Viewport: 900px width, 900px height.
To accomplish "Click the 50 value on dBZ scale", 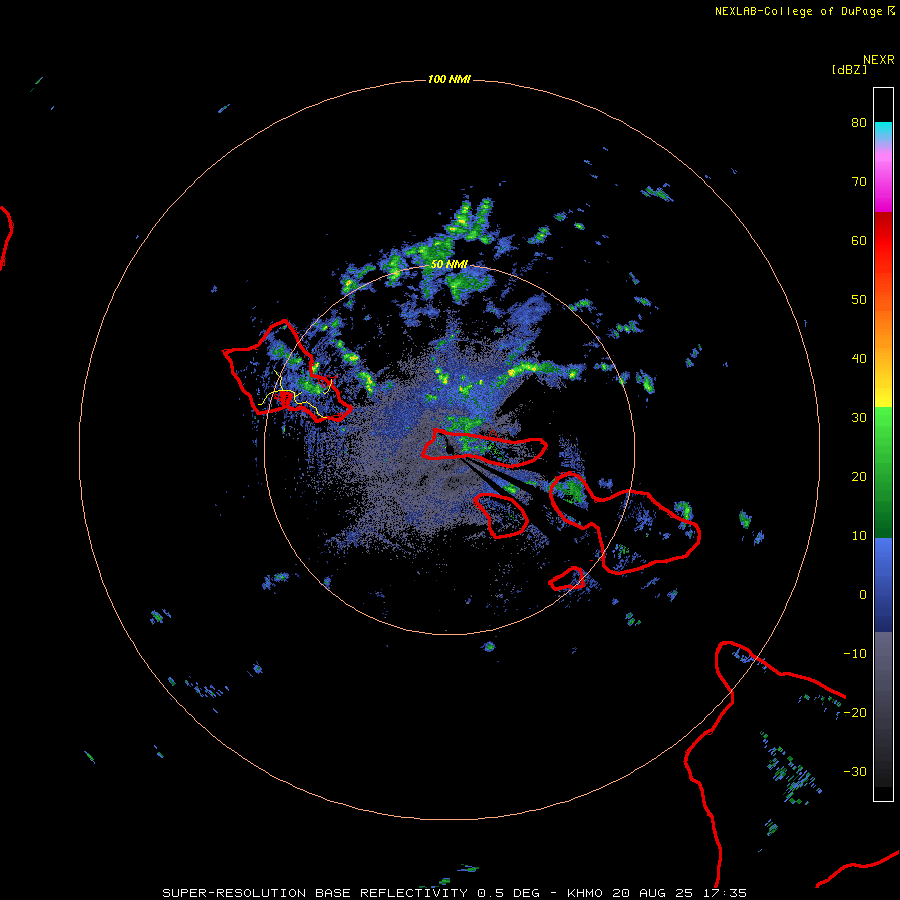I will (859, 300).
